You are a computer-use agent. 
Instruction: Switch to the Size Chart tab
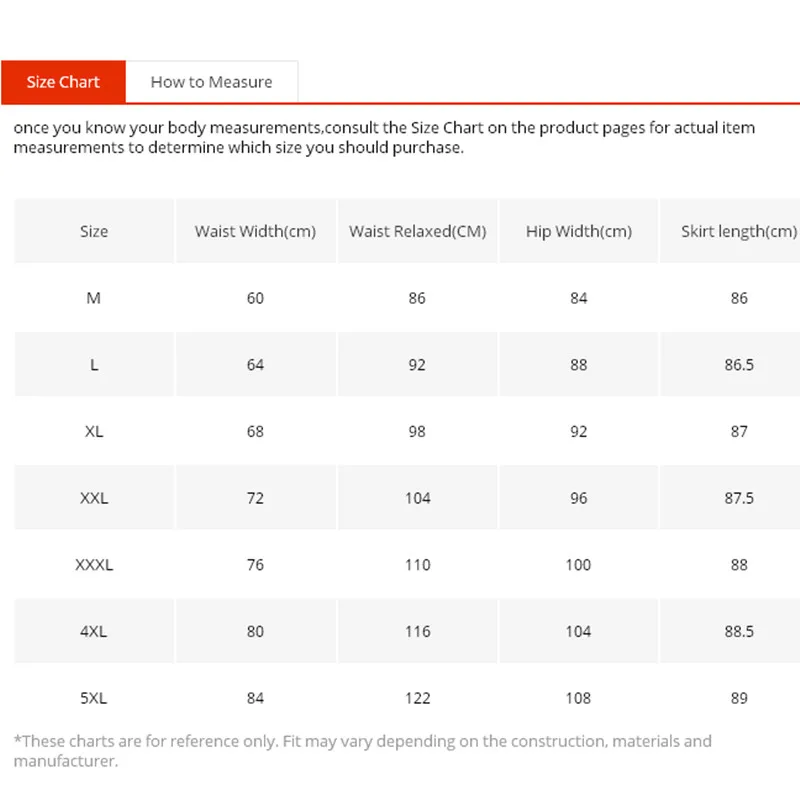(x=63, y=82)
